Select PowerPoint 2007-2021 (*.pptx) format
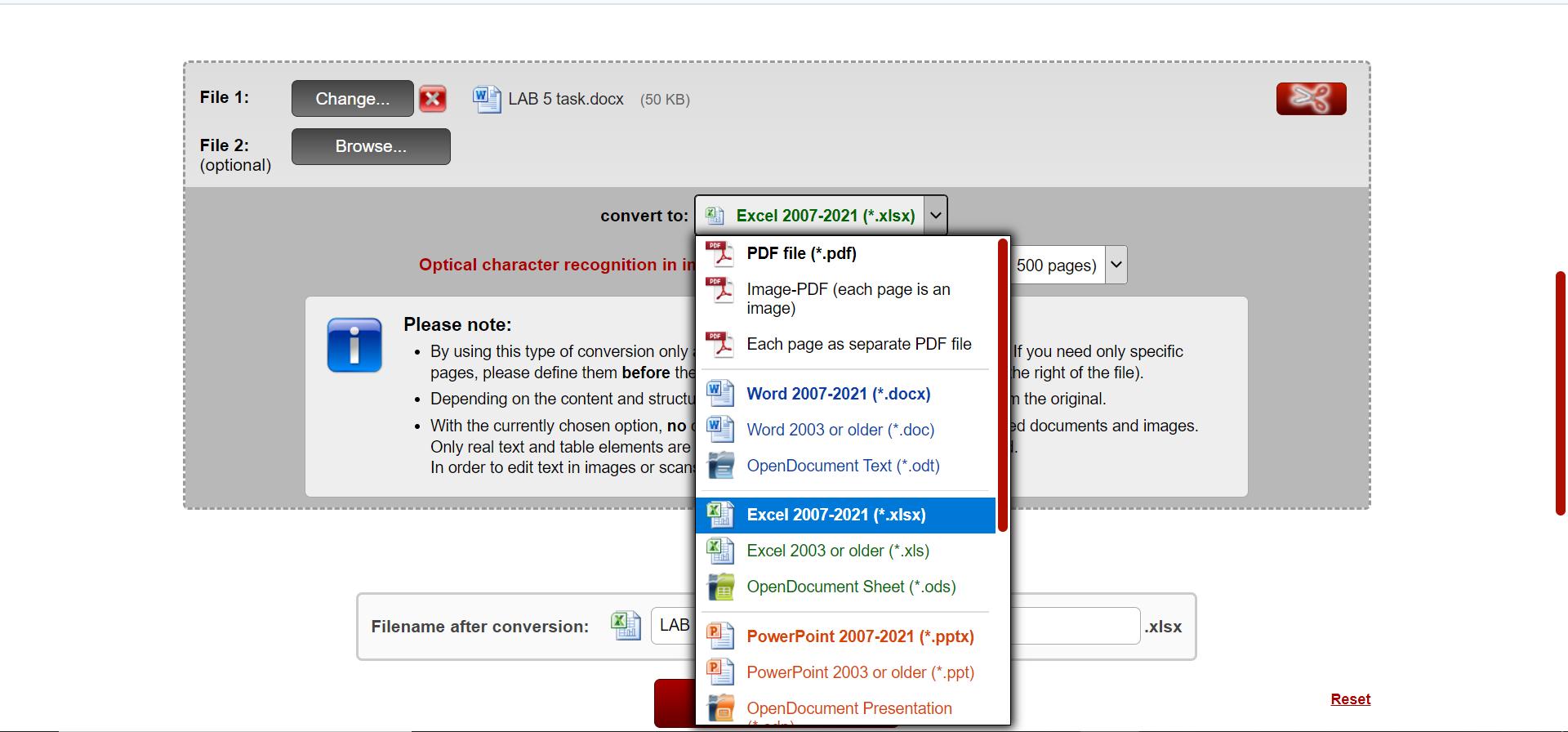This screenshot has width=1568, height=732. tap(845, 636)
